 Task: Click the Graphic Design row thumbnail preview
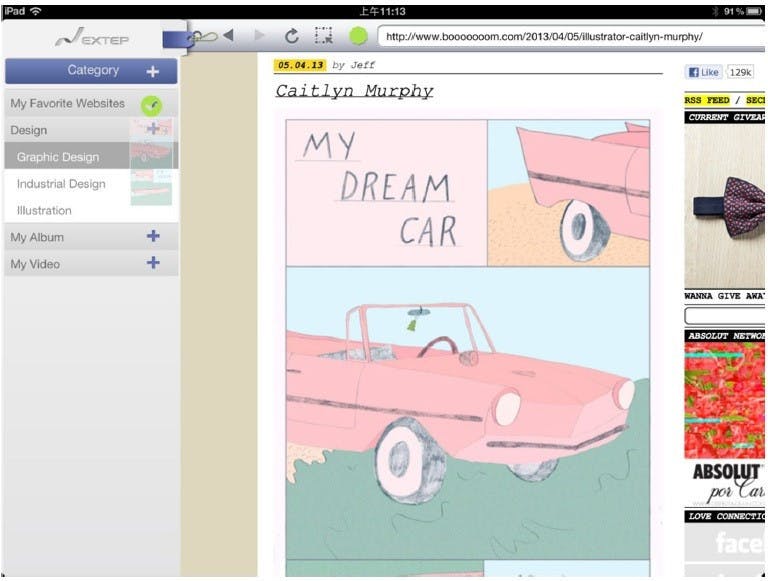click(x=151, y=156)
